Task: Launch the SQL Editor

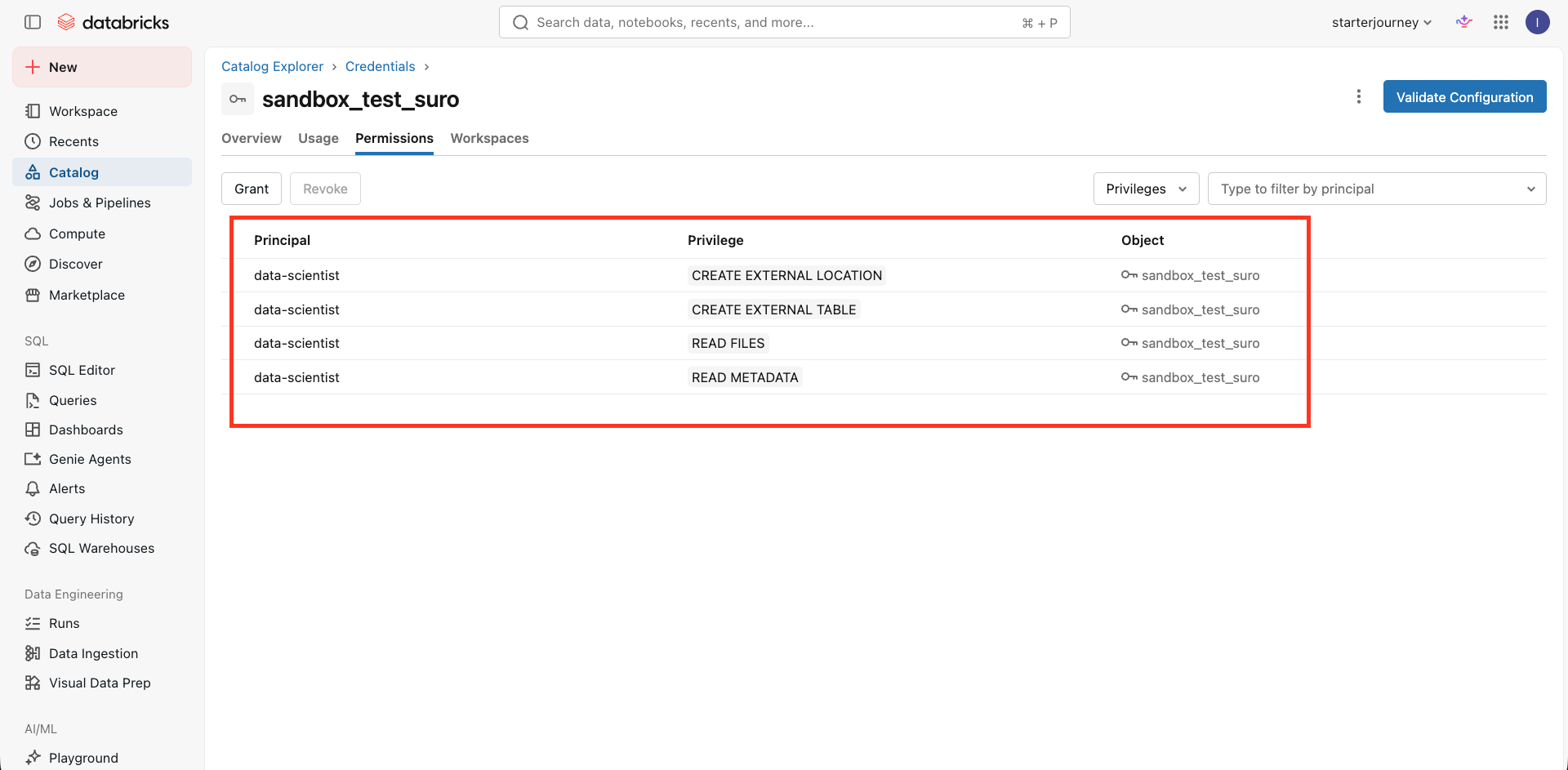Action: tap(102, 370)
